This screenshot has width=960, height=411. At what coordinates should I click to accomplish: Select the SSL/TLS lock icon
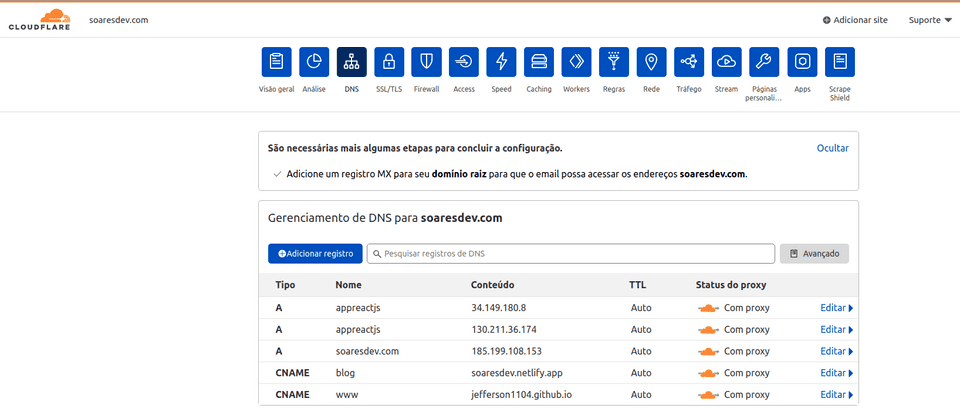coord(389,62)
